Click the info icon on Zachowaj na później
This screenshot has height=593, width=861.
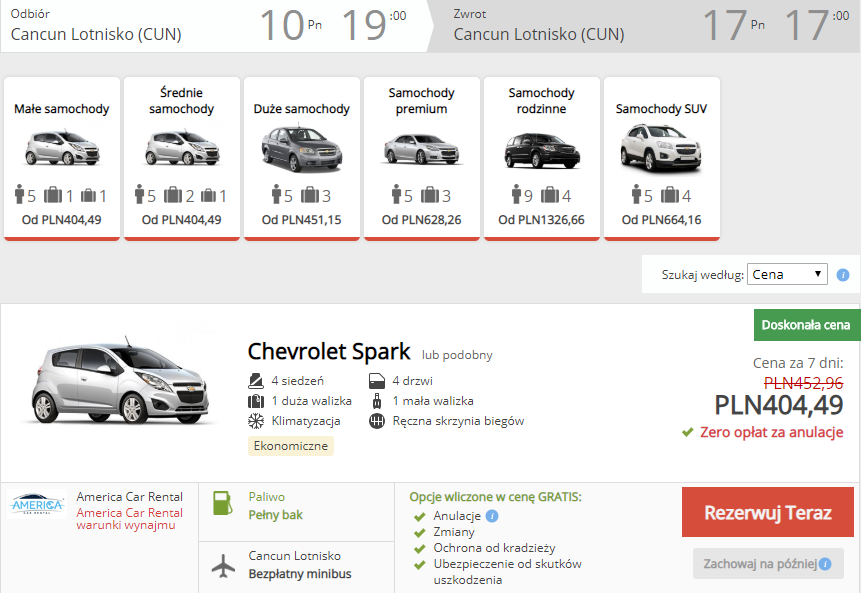coord(825,564)
